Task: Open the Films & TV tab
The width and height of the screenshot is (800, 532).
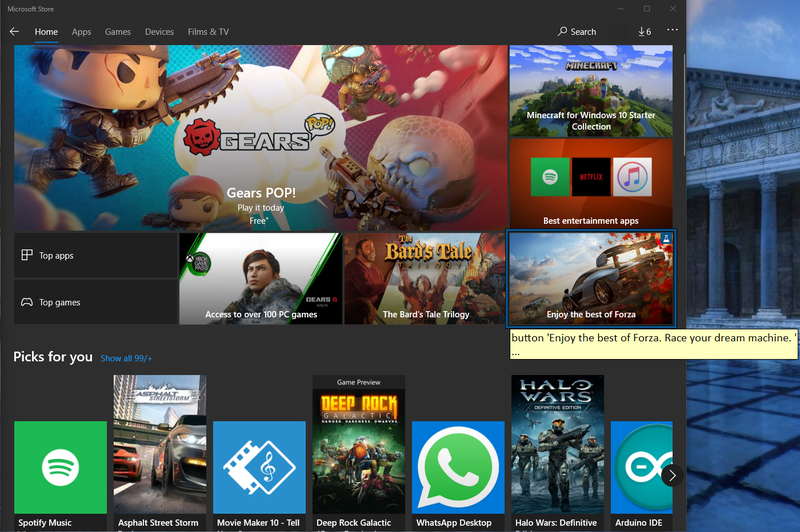Action: 208,32
